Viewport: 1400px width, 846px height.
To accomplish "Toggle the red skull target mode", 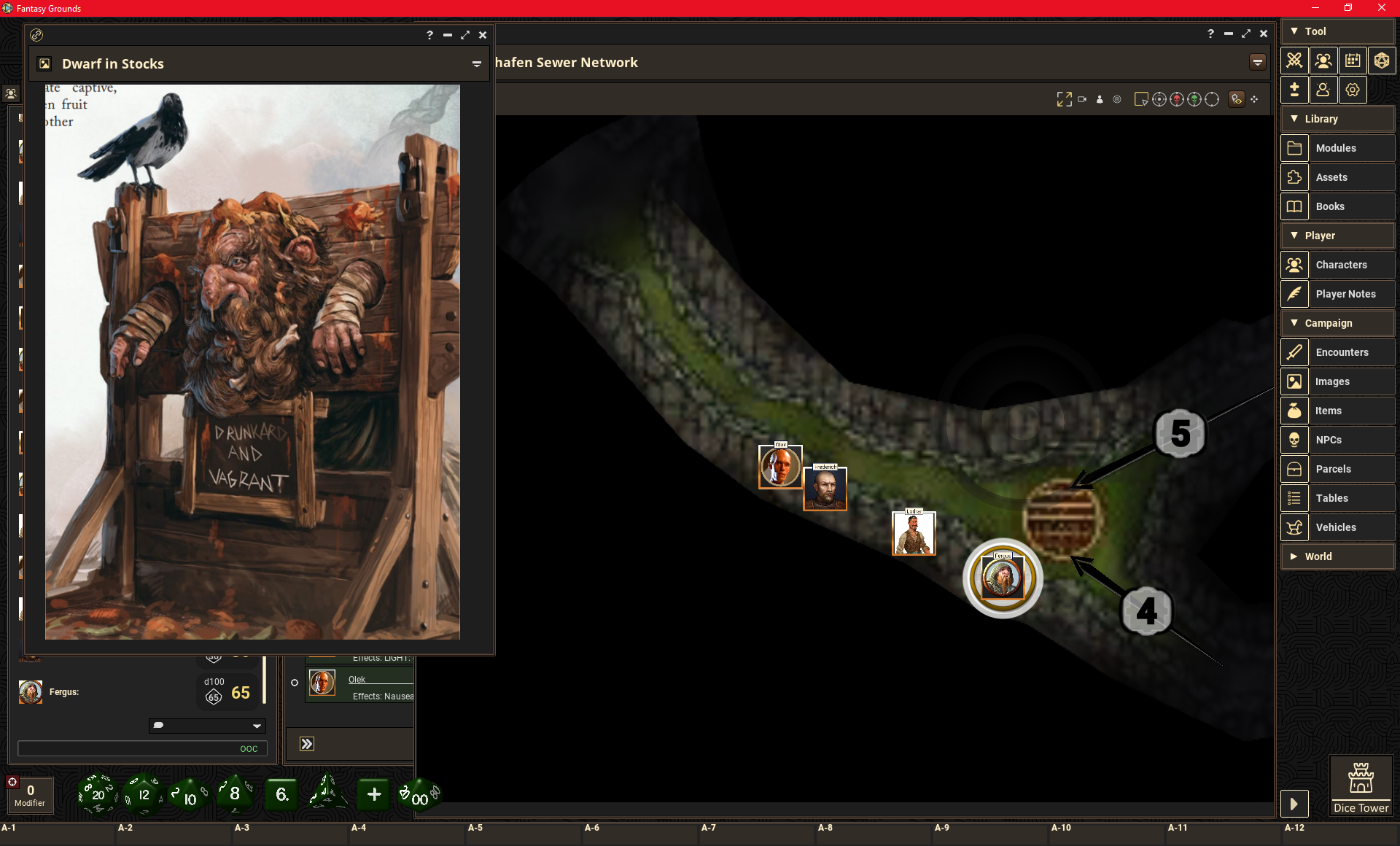I will (1177, 99).
